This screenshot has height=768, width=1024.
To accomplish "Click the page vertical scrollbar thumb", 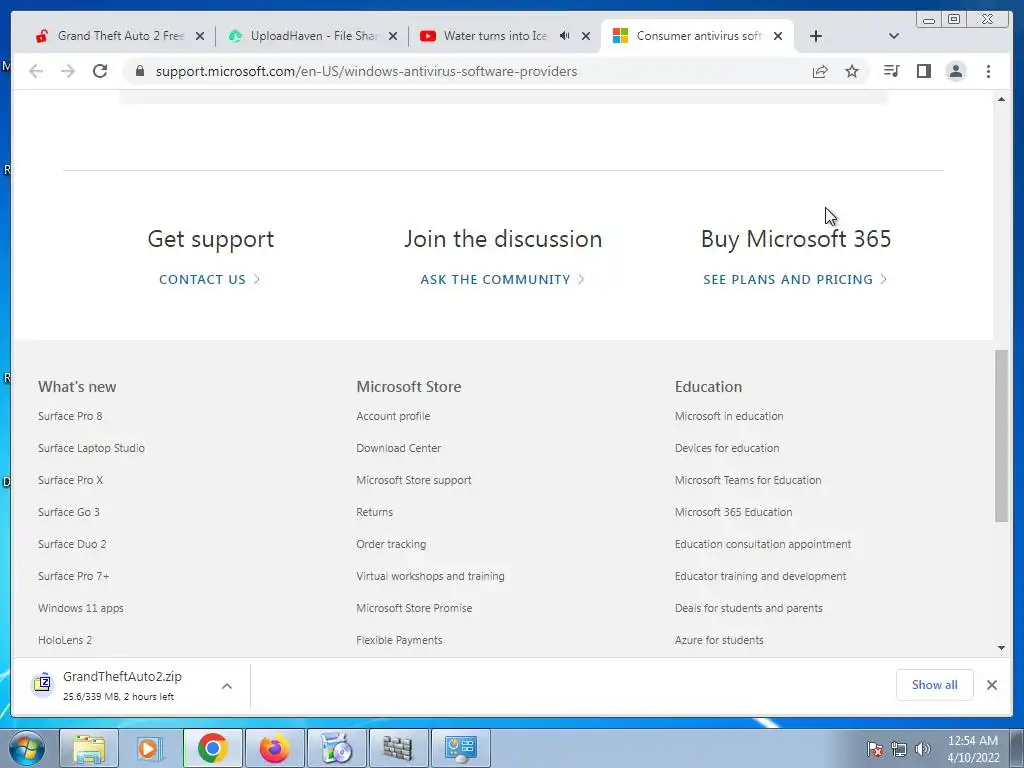I will click(1001, 436).
